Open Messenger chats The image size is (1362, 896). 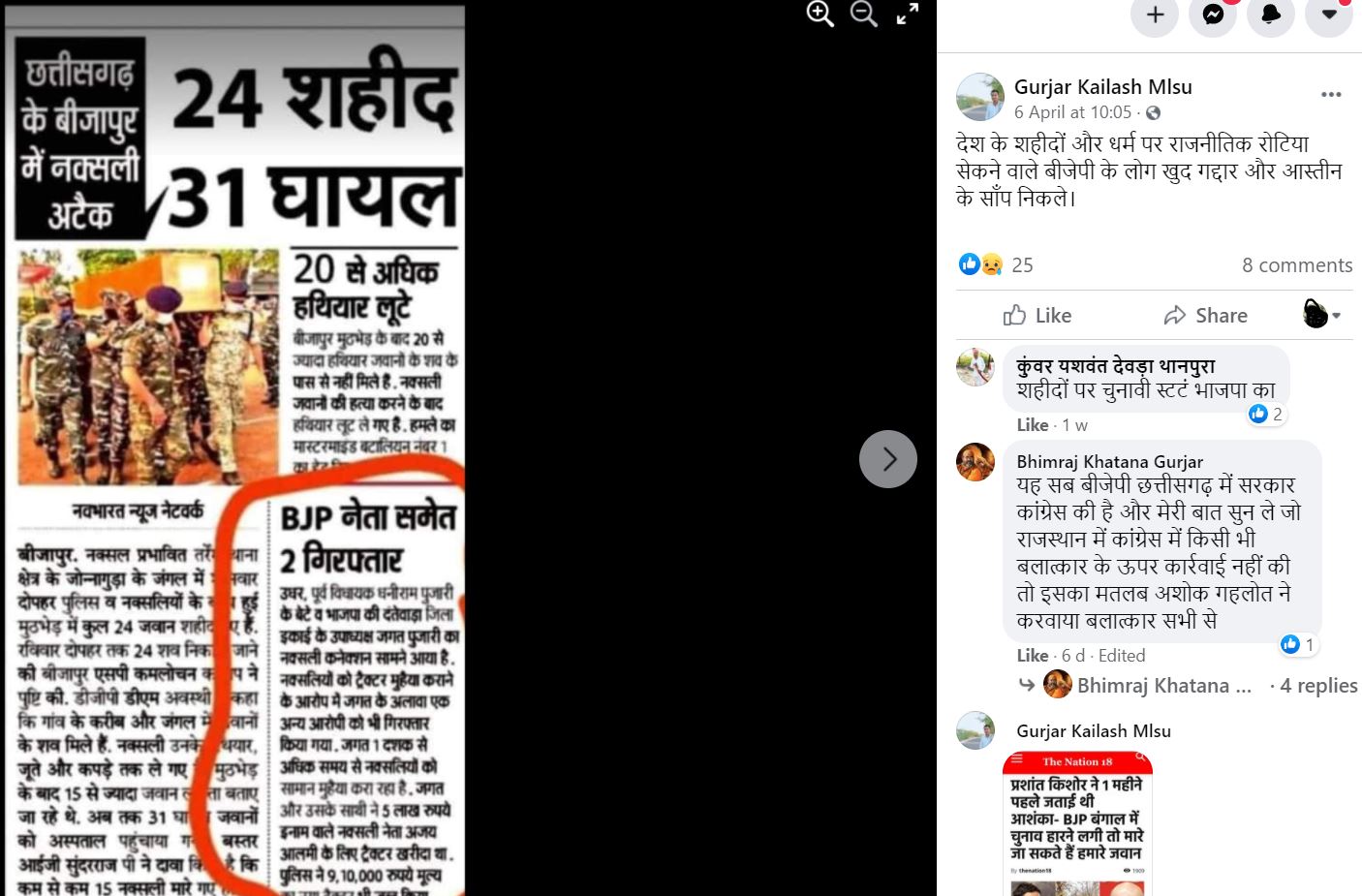pos(1213,15)
